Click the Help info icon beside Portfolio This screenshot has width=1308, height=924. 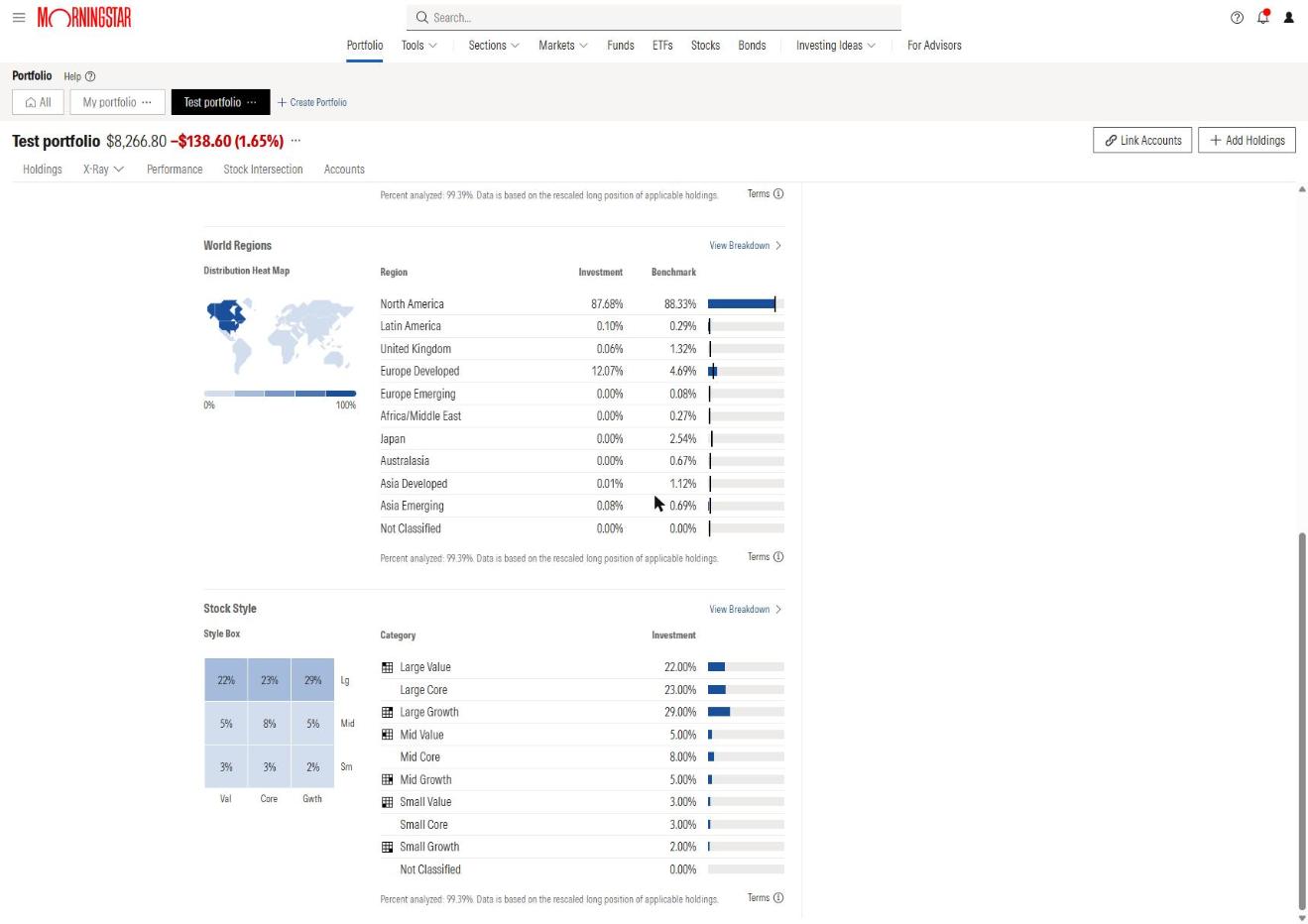point(90,76)
